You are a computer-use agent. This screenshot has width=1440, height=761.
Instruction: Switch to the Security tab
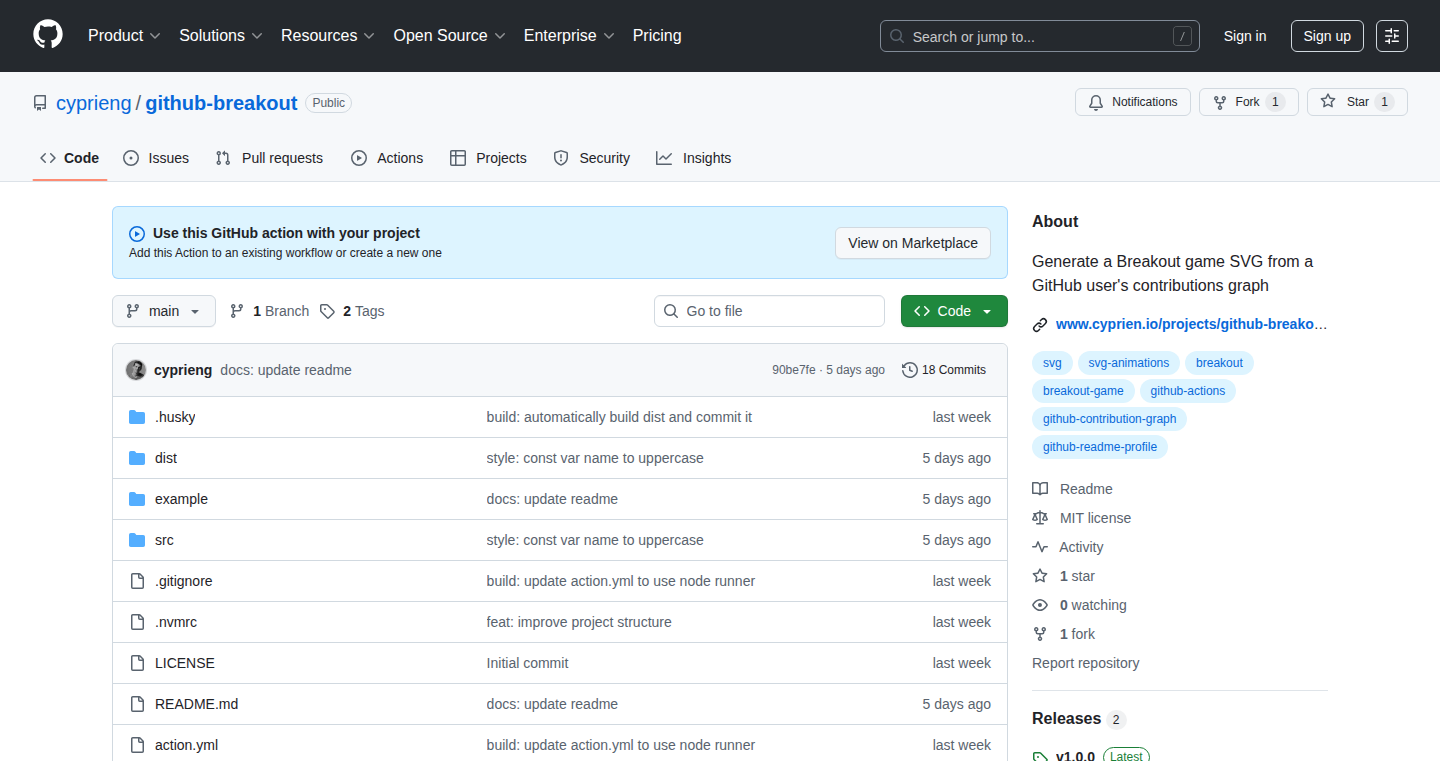tap(592, 158)
